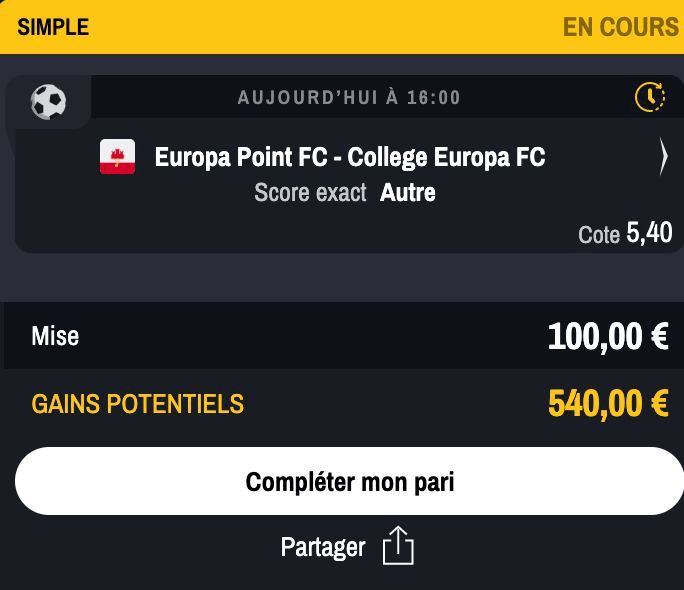Click the yellow clock pending-status icon
The image size is (684, 590).
point(650,96)
